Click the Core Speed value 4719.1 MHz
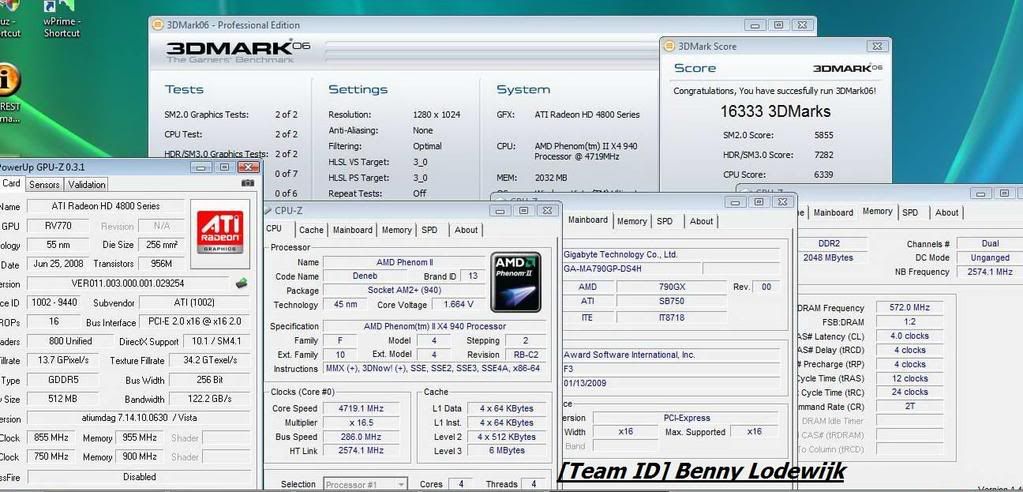 (x=361, y=408)
